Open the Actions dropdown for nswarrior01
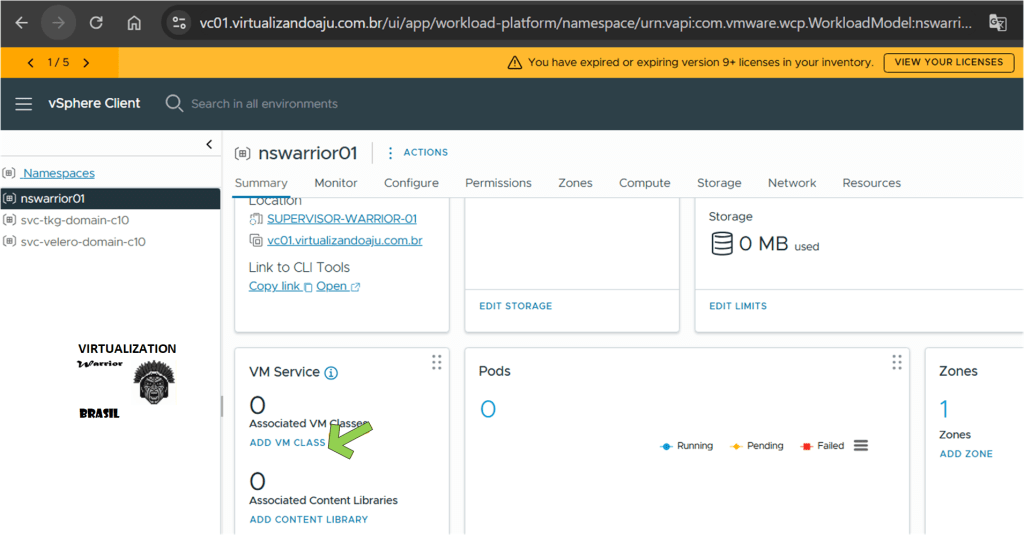Image resolution: width=1024 pixels, height=535 pixels. (x=417, y=153)
